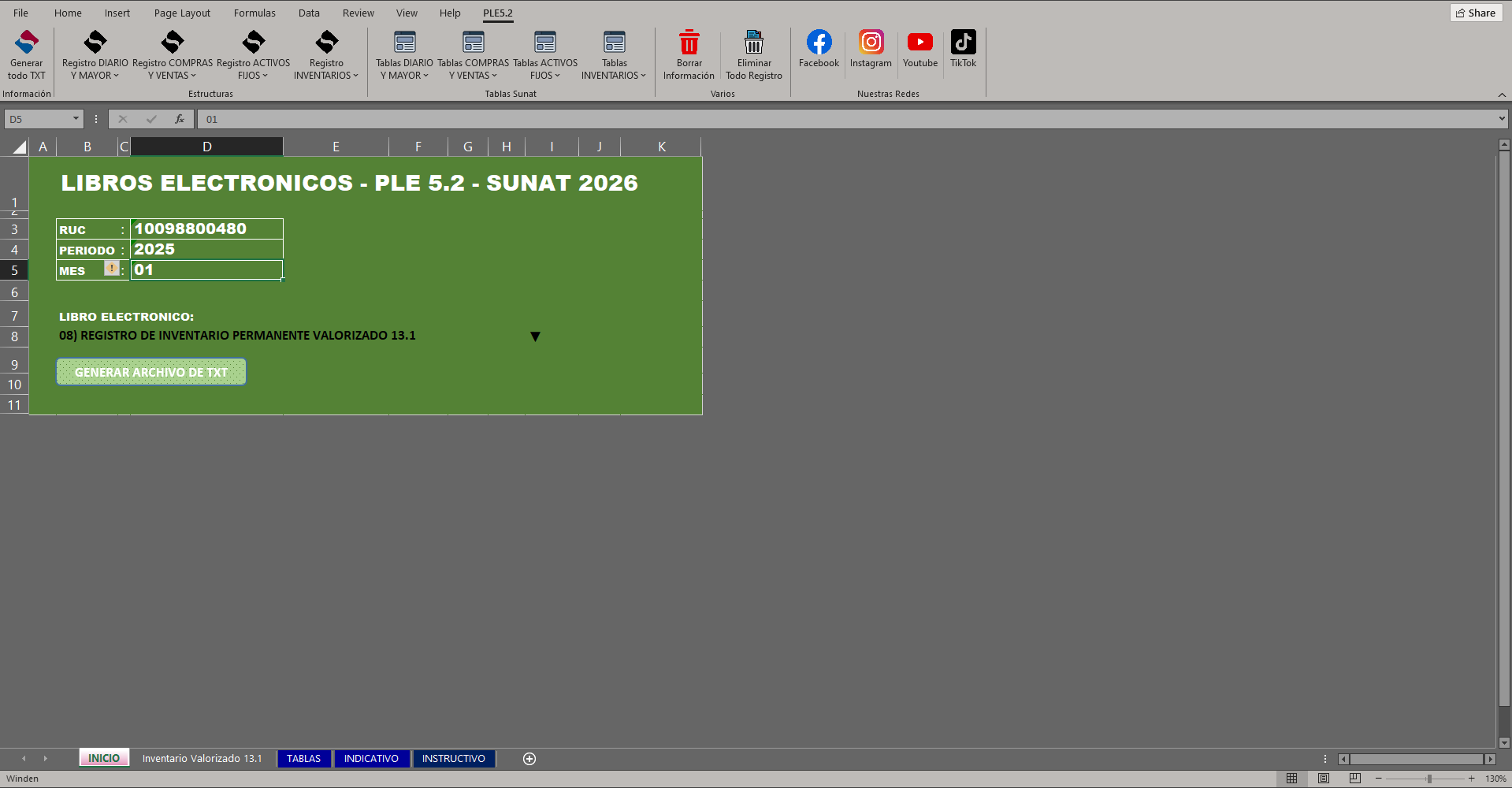
Task: Open Tablas ACTIVOS FIJOS menu
Action: [x=545, y=54]
